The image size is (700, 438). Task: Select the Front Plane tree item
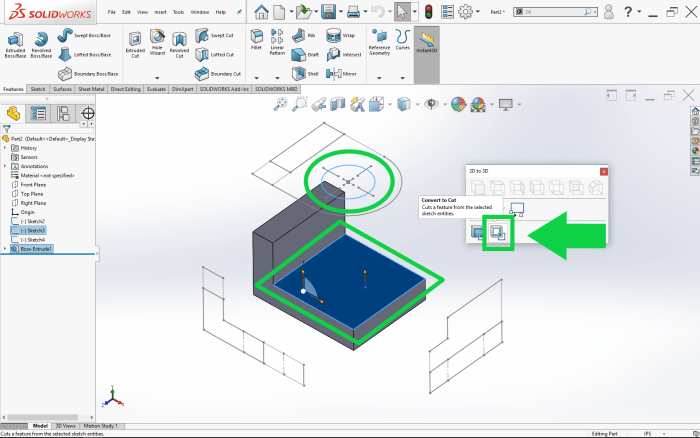[x=29, y=184]
